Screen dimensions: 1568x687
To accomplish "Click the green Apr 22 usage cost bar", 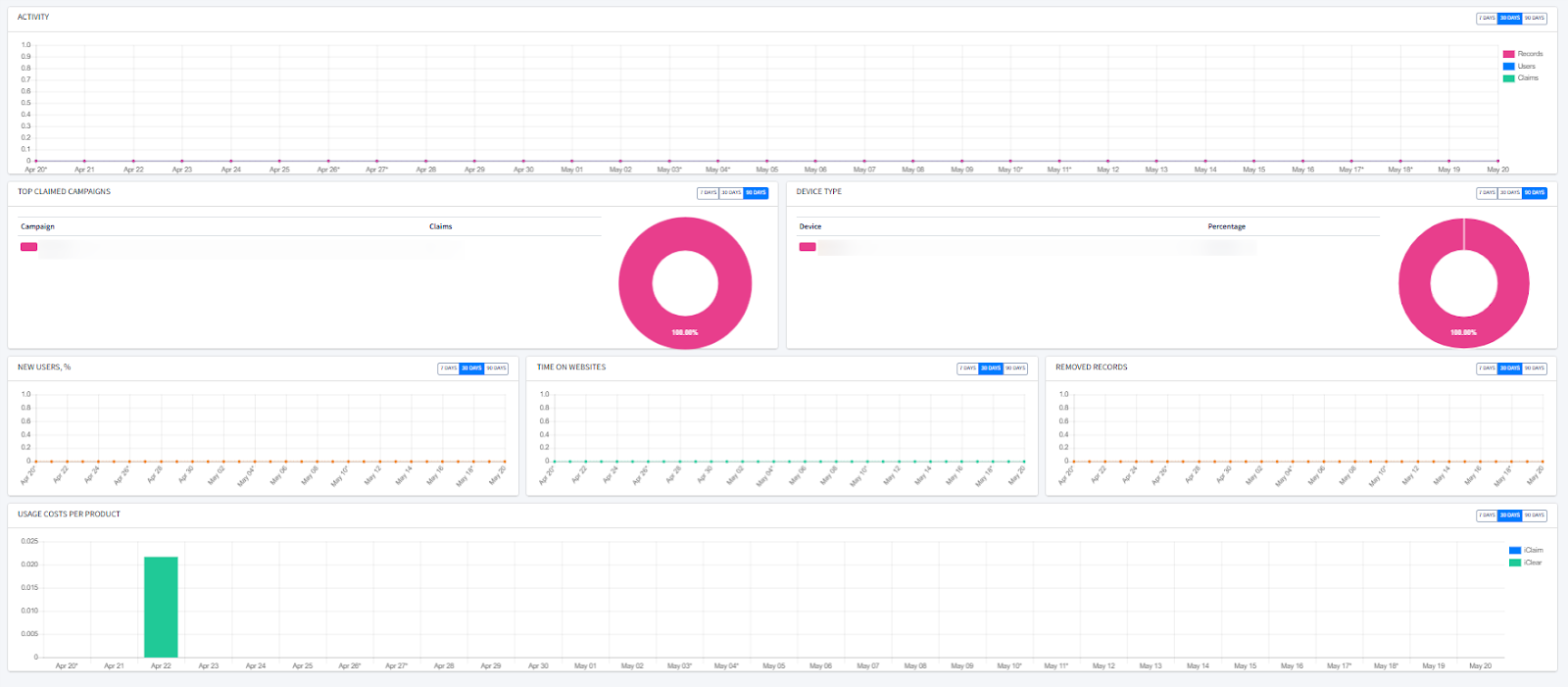I will pos(161,608).
